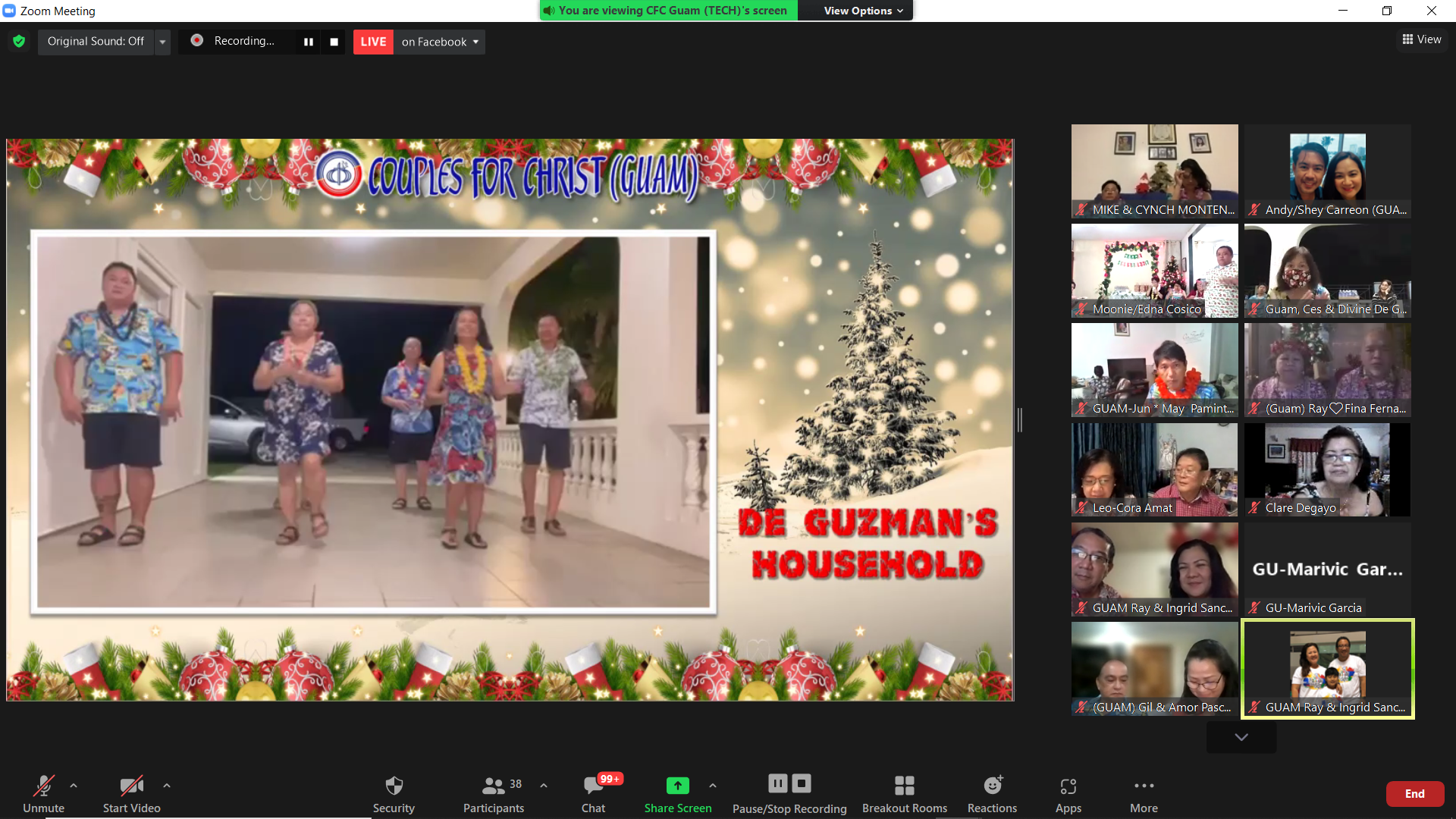Open the Participants panel
The width and height of the screenshot is (1456, 819).
click(x=494, y=793)
